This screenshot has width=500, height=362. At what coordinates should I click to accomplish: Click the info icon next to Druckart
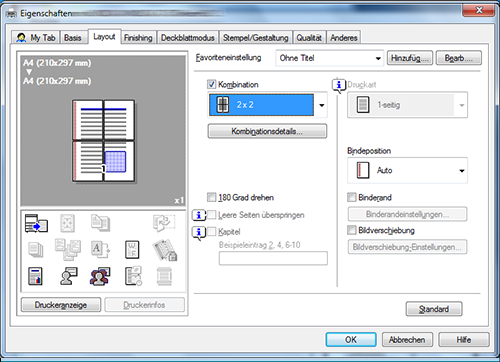pos(339,85)
